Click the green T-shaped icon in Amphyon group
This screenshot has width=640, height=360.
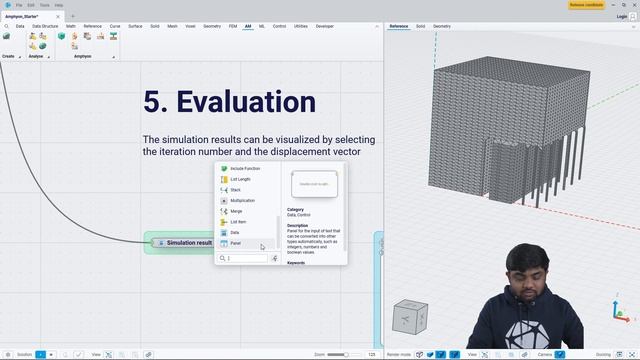point(113,36)
